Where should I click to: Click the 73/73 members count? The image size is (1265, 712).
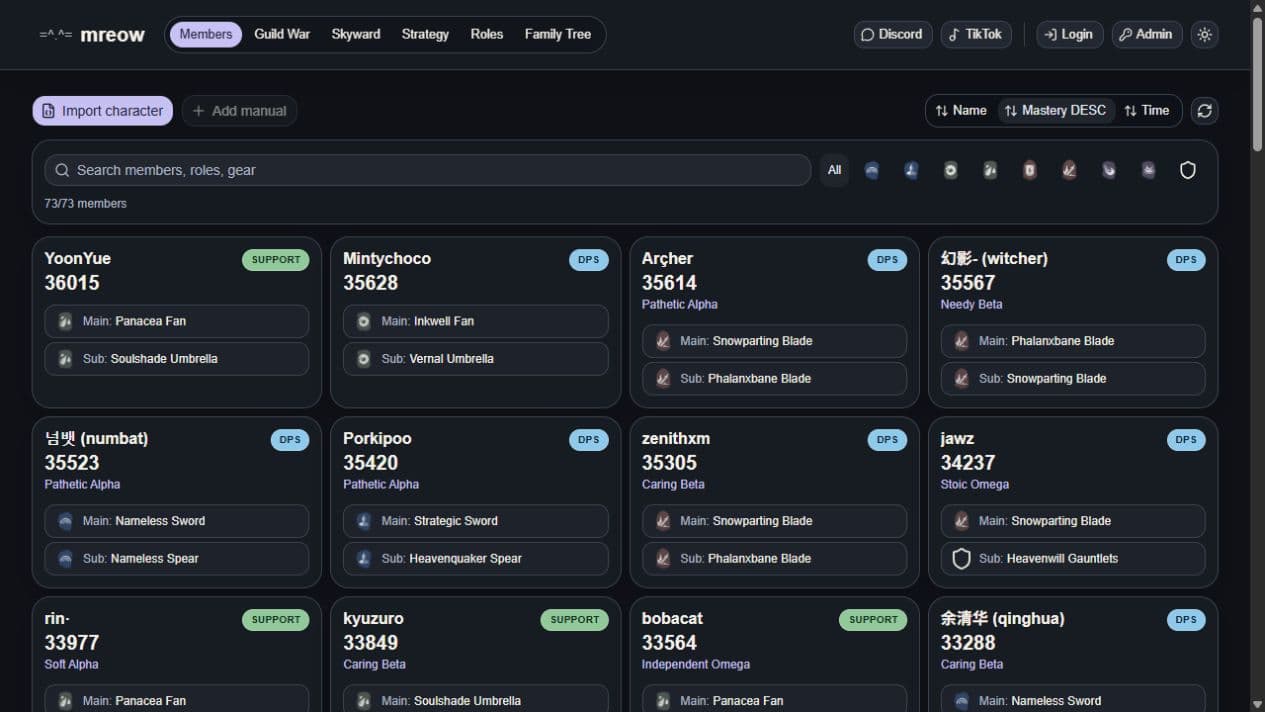pos(86,204)
